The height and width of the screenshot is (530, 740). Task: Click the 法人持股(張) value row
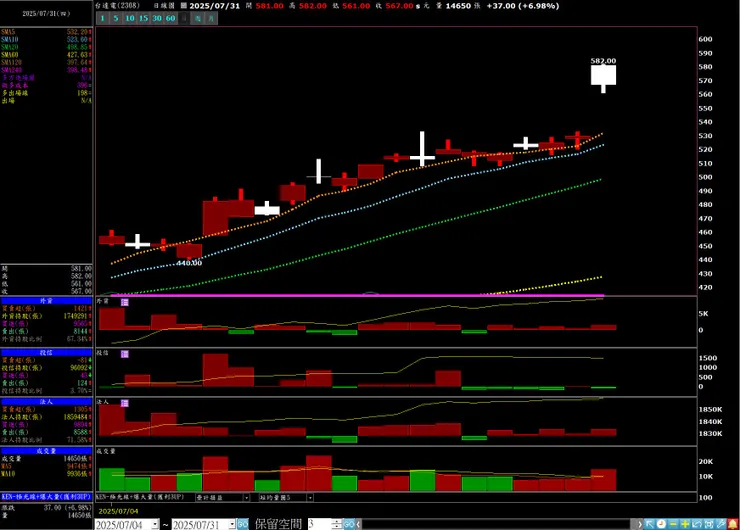coord(46,417)
